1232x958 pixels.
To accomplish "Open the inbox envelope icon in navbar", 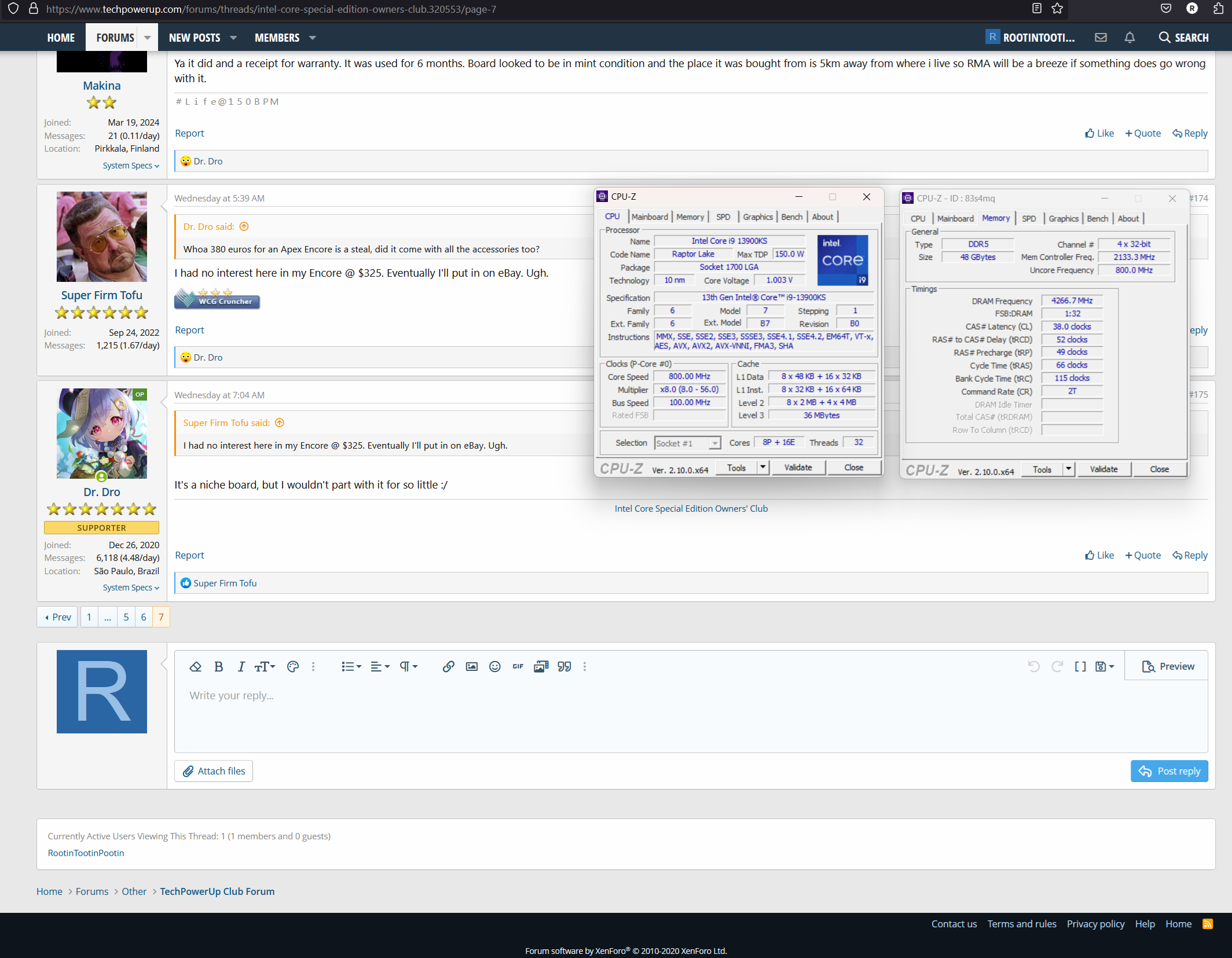I will point(1101,38).
